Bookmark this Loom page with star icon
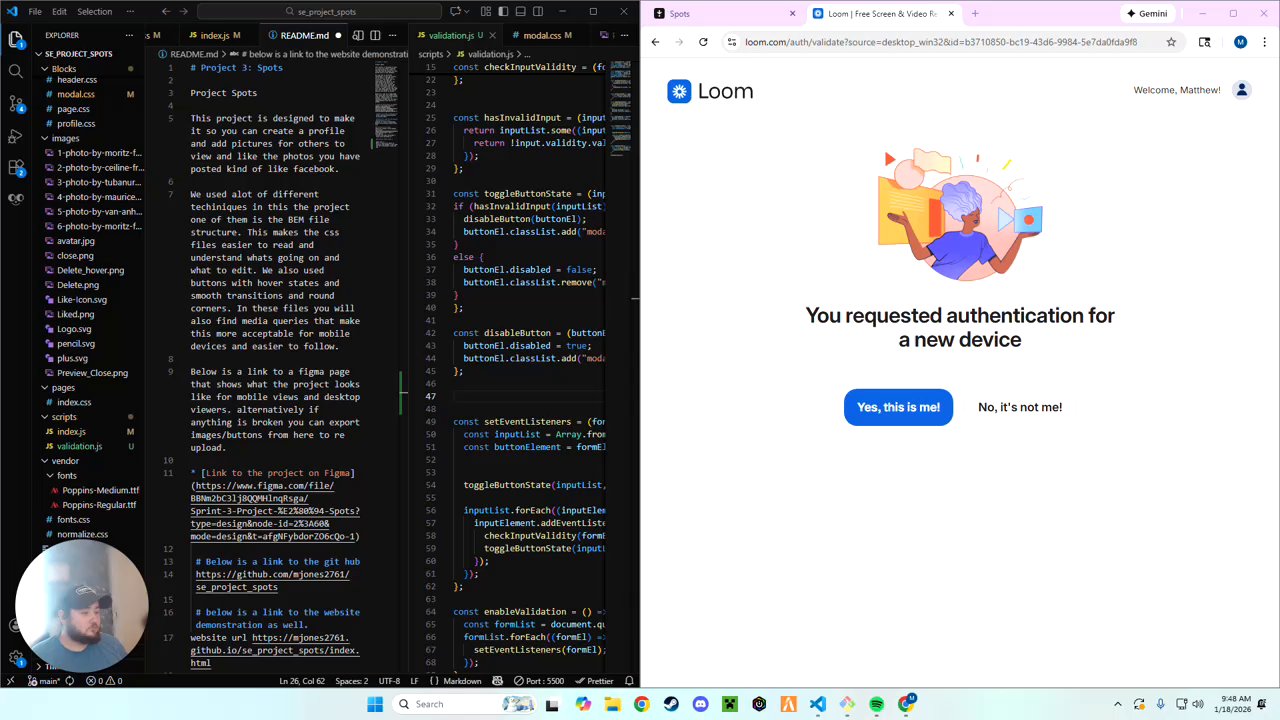The height and width of the screenshot is (720, 1280). click(1171, 42)
